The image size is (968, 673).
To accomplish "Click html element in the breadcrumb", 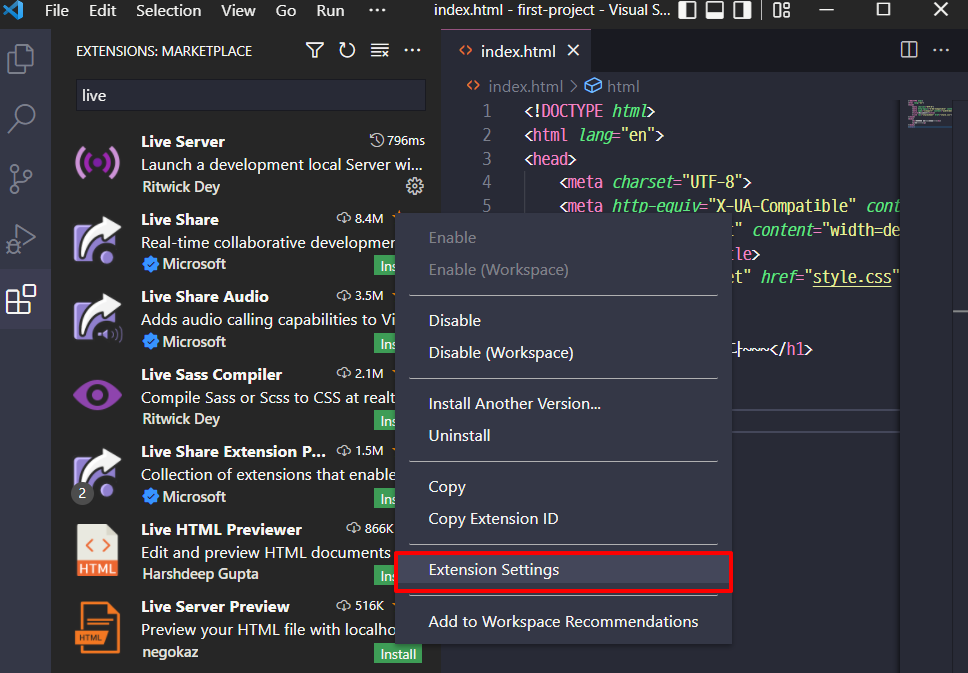I will pyautogui.click(x=623, y=86).
